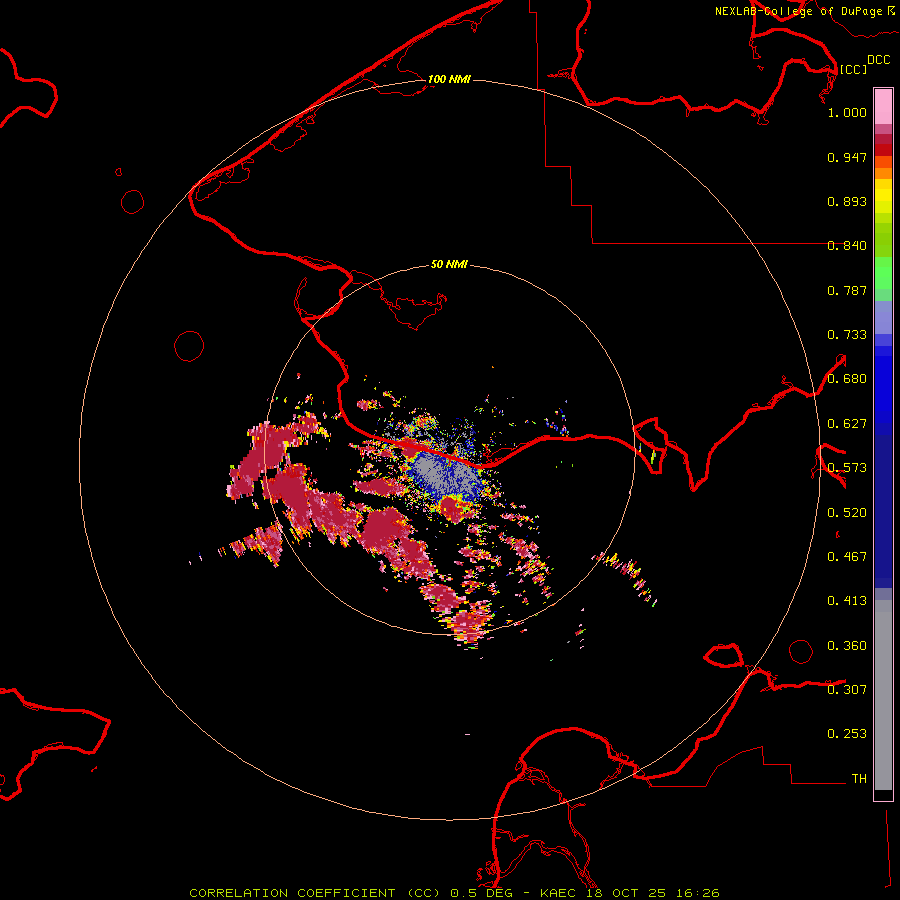Image resolution: width=900 pixels, height=900 pixels.
Task: Click the gray lower segment of color bar
Action: (x=883, y=695)
